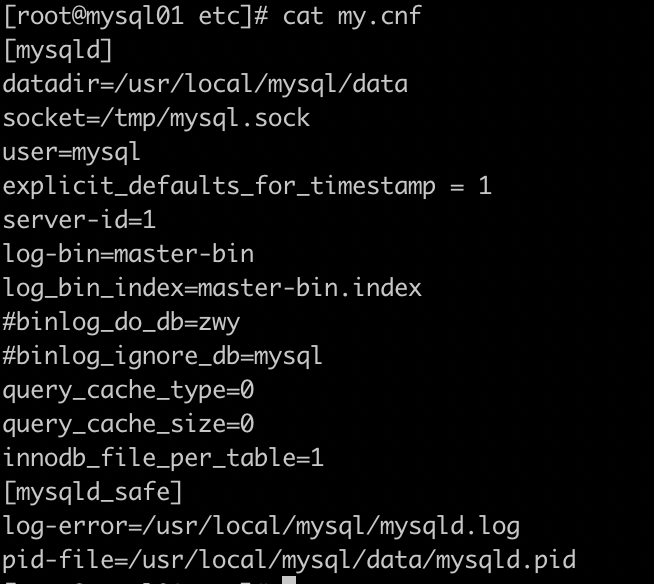
Task: Click the word cat in the command
Action: [x=304, y=15]
